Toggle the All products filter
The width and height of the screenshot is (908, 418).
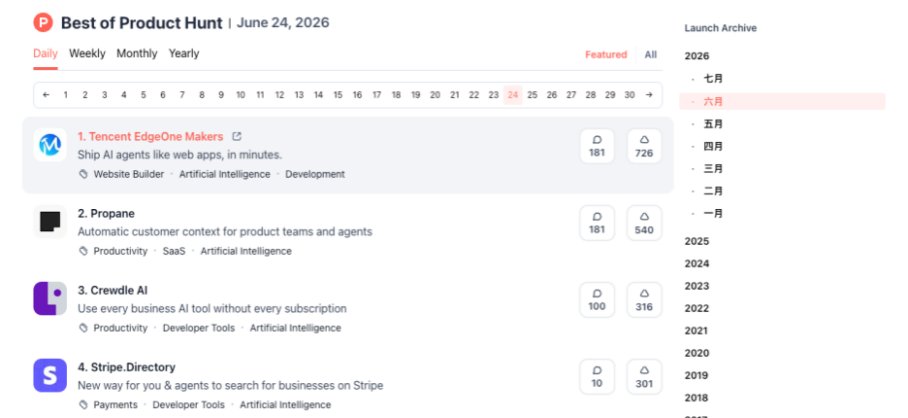pos(650,54)
